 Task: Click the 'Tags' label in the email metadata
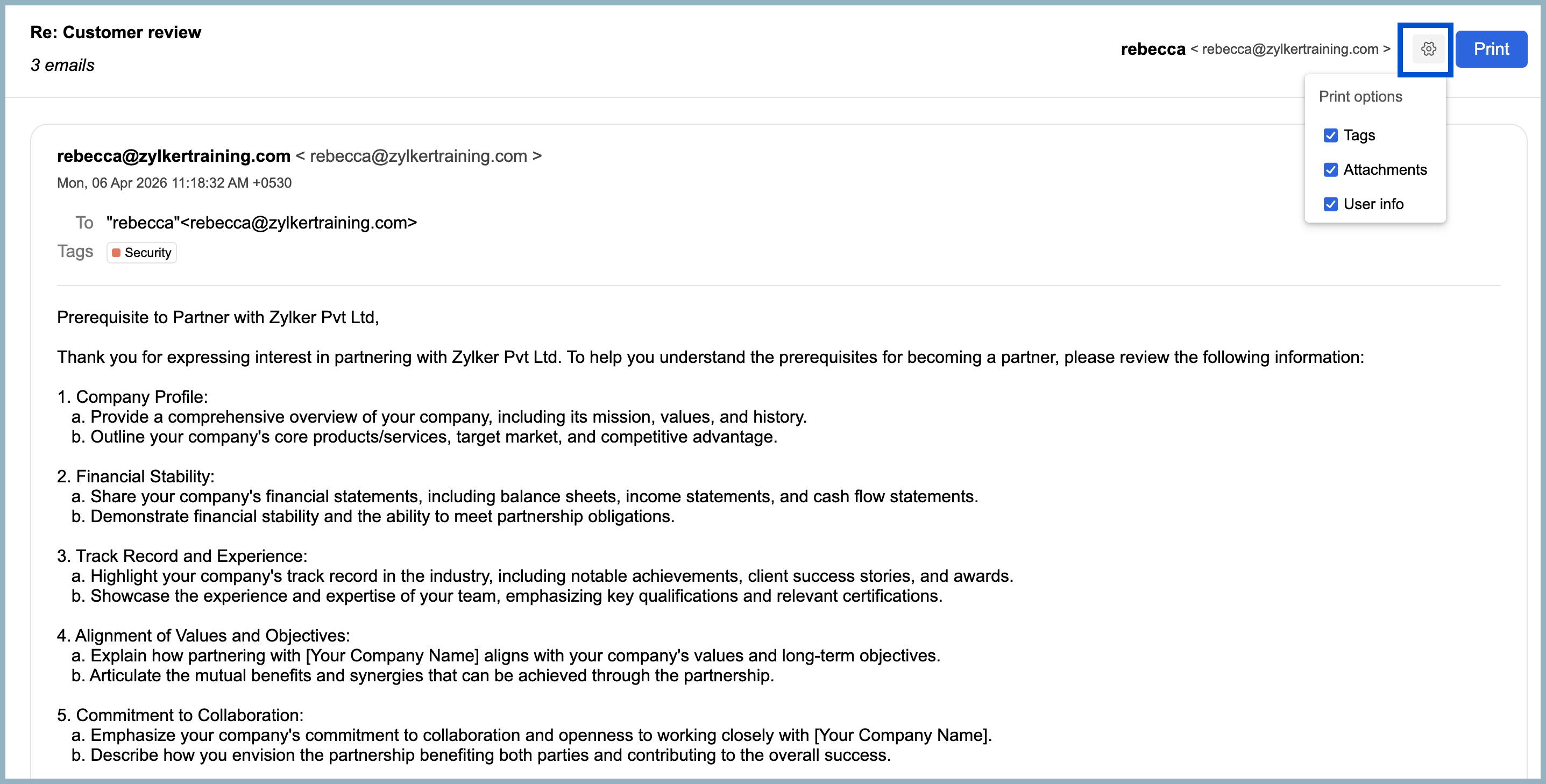tap(75, 251)
